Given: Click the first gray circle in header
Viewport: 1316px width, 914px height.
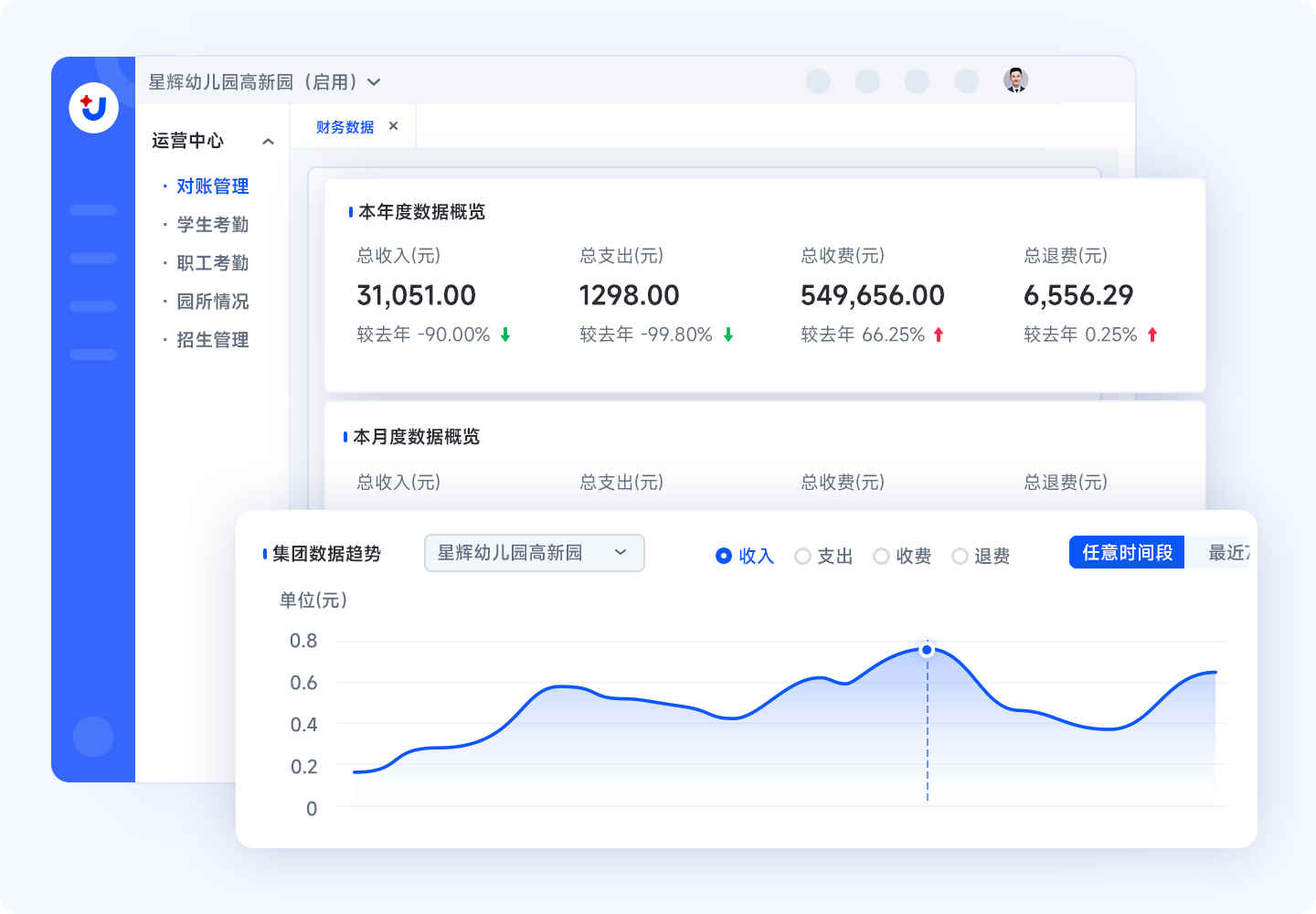Looking at the screenshot, I should point(818,81).
